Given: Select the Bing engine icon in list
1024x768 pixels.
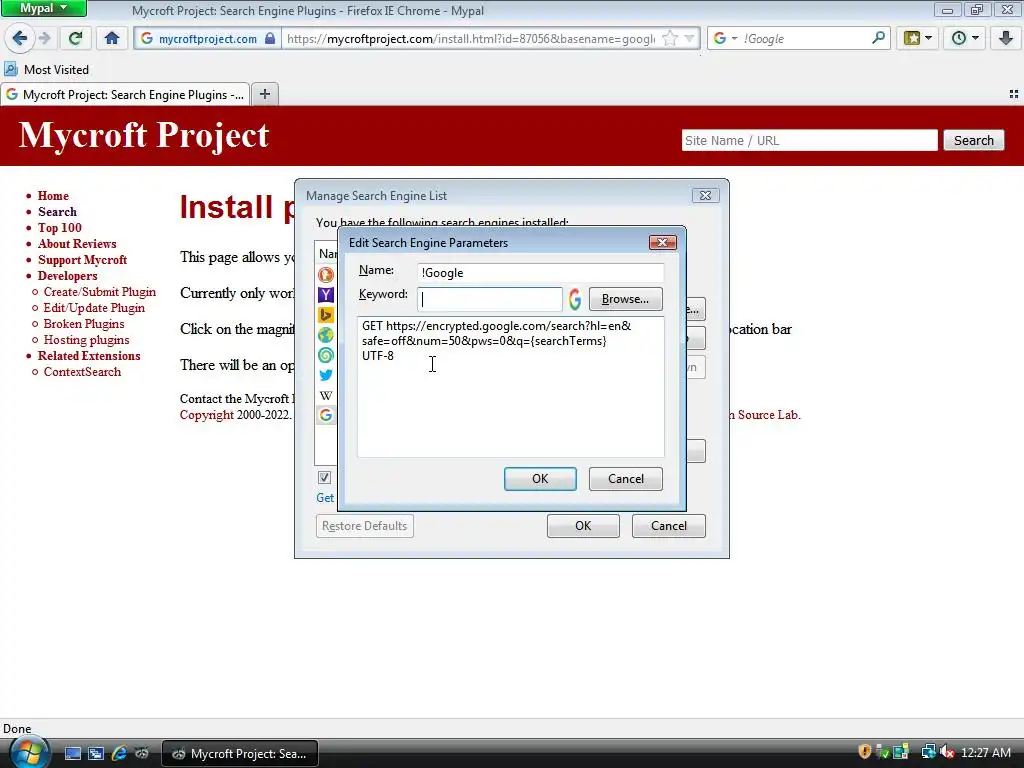Looking at the screenshot, I should tap(325, 315).
